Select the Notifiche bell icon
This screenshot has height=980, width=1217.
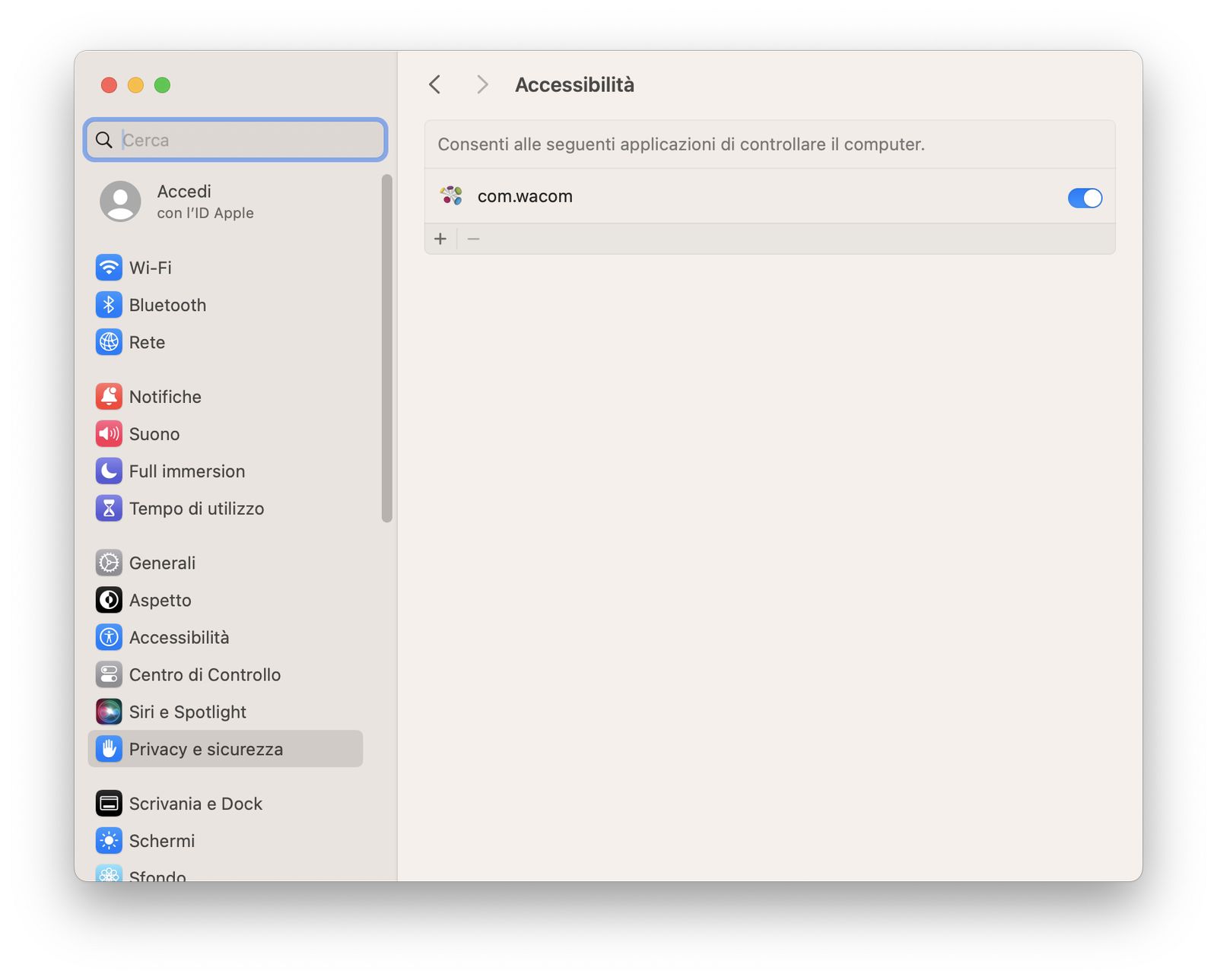[109, 396]
